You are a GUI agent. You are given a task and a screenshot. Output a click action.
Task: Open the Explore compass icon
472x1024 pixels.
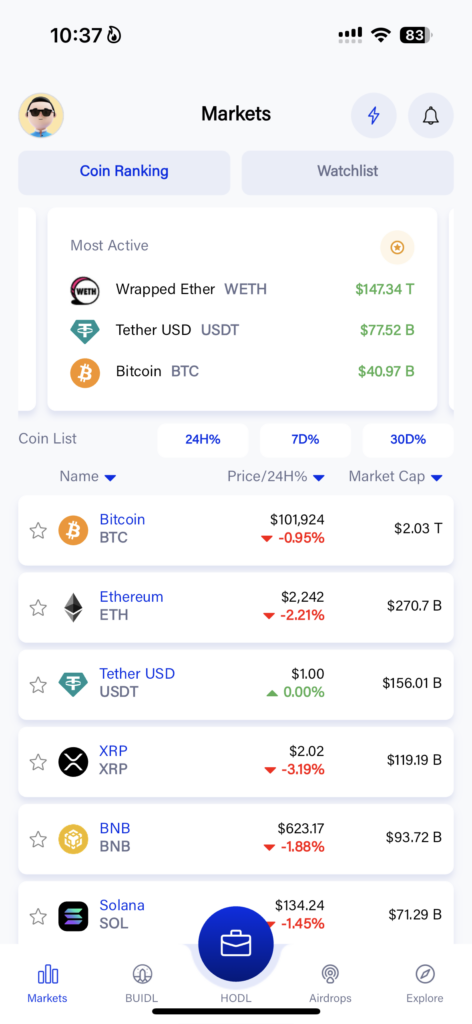pyautogui.click(x=425, y=974)
